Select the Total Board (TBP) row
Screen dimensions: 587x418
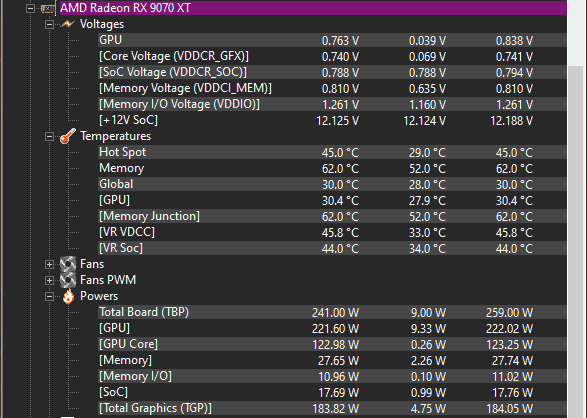pos(332,312)
